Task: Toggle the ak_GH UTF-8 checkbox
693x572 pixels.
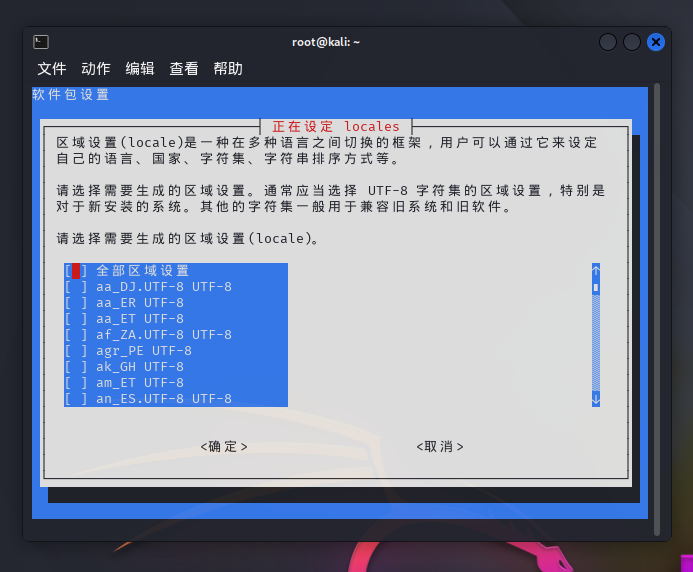Action: 76,366
